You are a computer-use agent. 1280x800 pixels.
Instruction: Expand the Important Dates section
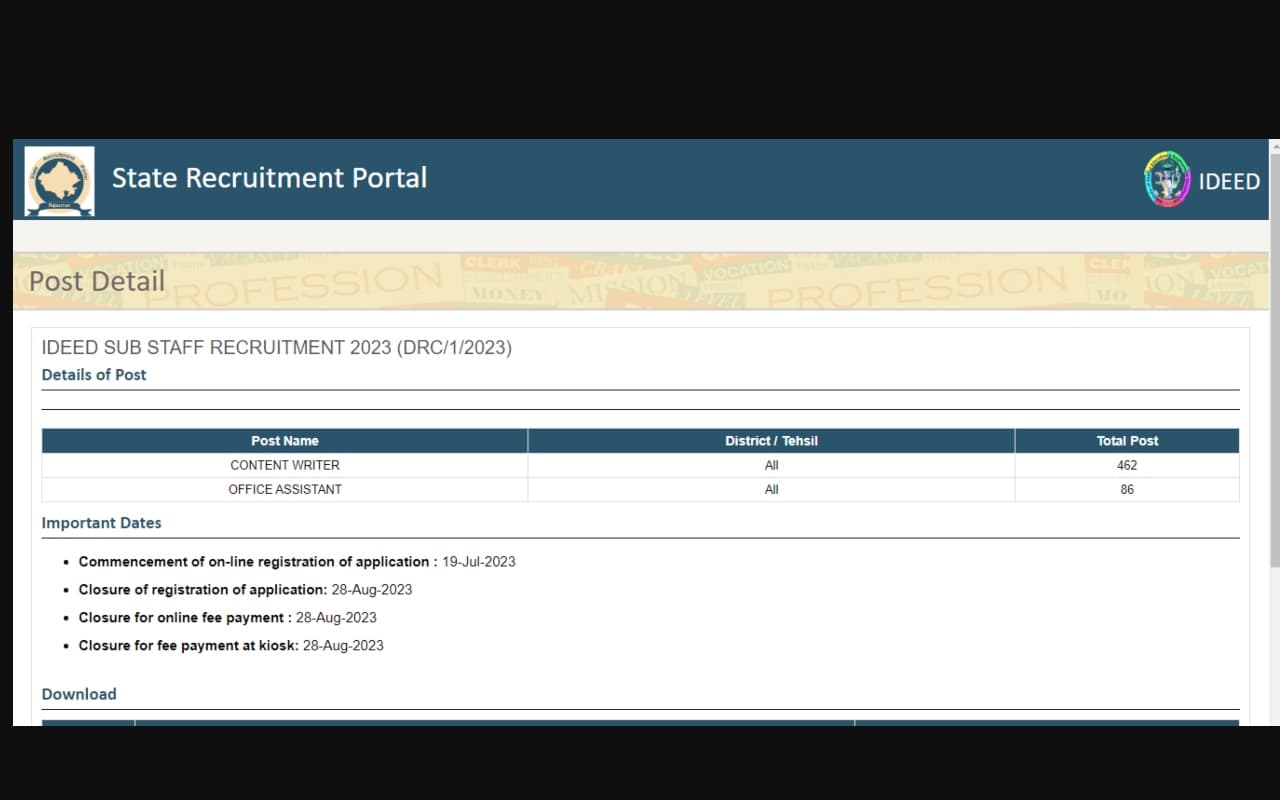tap(101, 522)
